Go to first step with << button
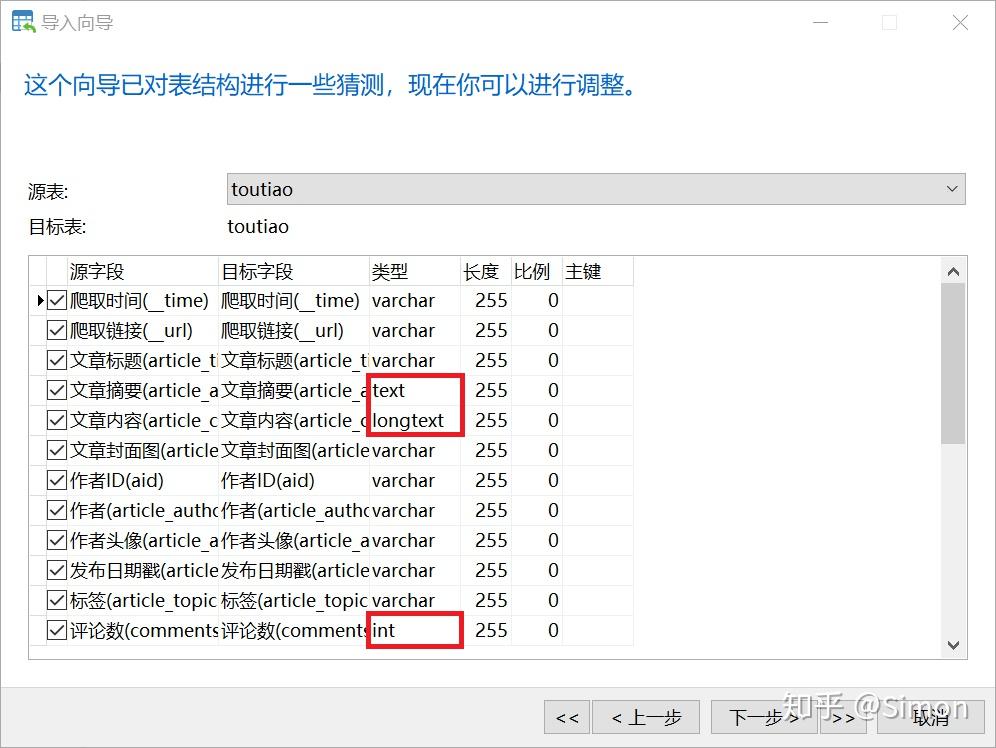 click(567, 718)
